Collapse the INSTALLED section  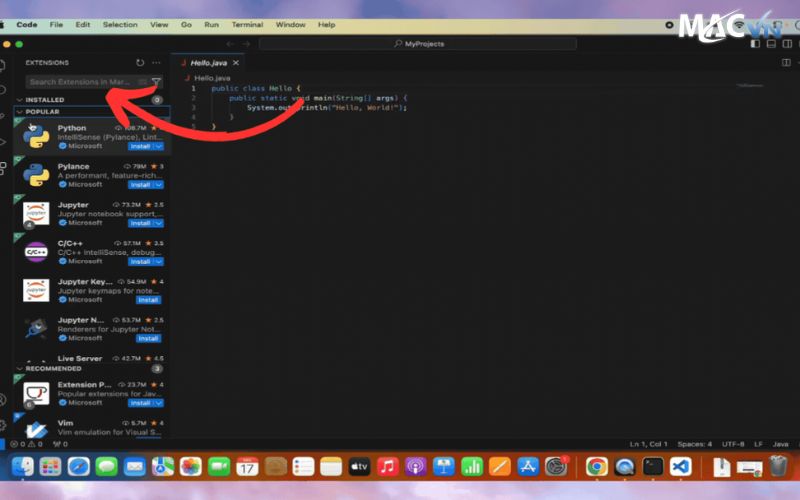(45, 100)
